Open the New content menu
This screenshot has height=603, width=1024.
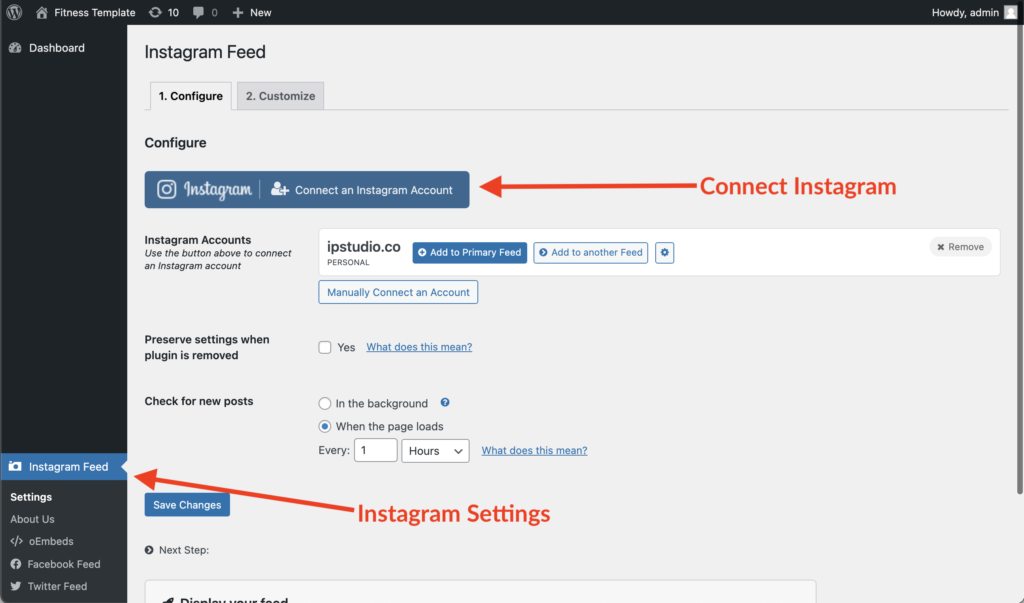click(x=252, y=12)
